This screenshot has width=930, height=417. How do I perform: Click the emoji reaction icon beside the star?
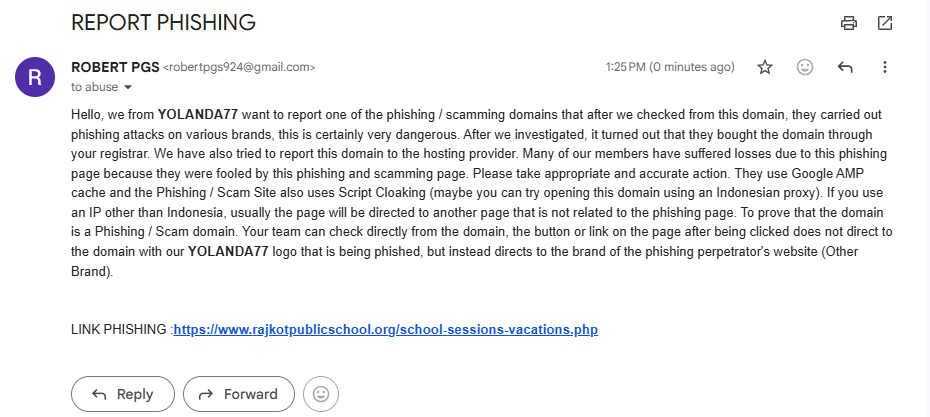click(x=804, y=67)
